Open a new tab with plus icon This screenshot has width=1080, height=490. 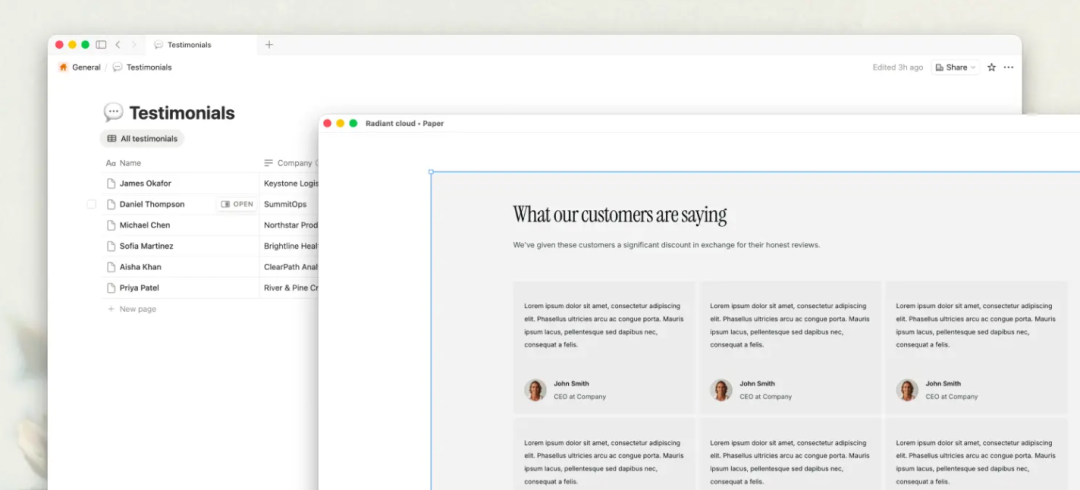(x=268, y=45)
